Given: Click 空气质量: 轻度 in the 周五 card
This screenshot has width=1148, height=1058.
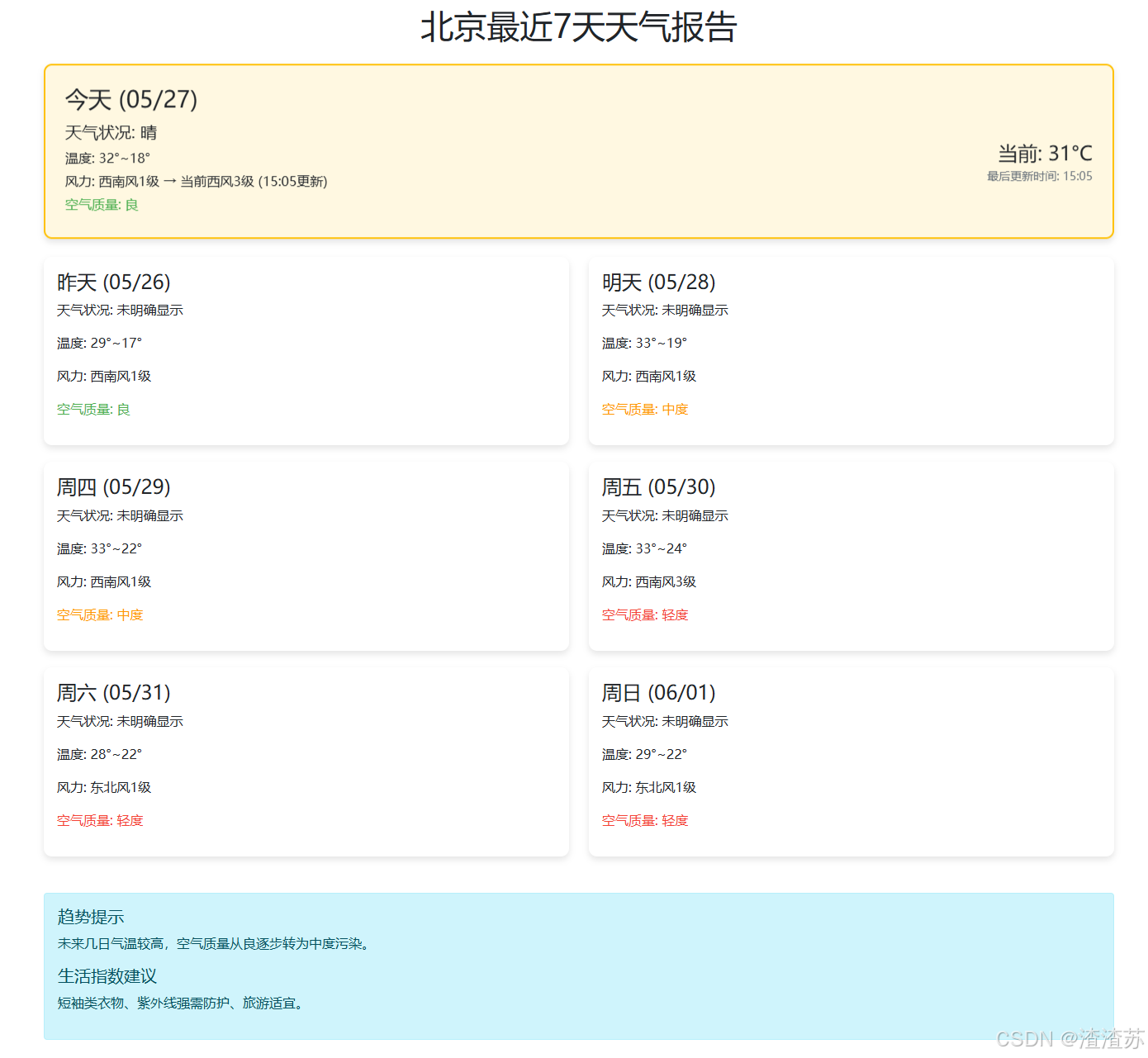Looking at the screenshot, I should tap(645, 614).
